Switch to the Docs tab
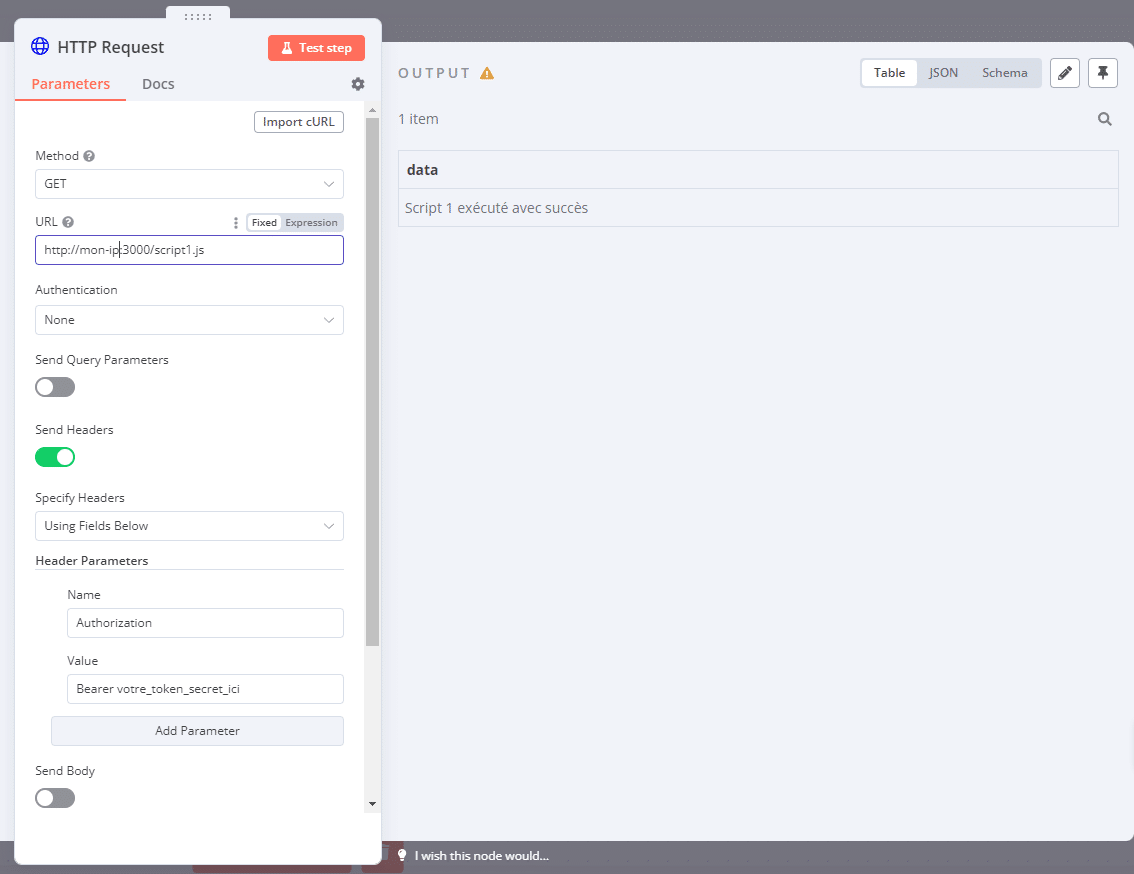The width and height of the screenshot is (1134, 874). [158, 84]
